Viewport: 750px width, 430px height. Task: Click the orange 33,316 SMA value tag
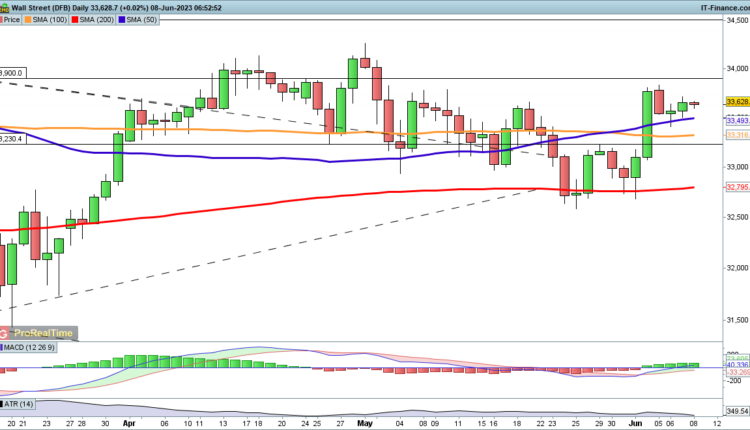pos(737,135)
